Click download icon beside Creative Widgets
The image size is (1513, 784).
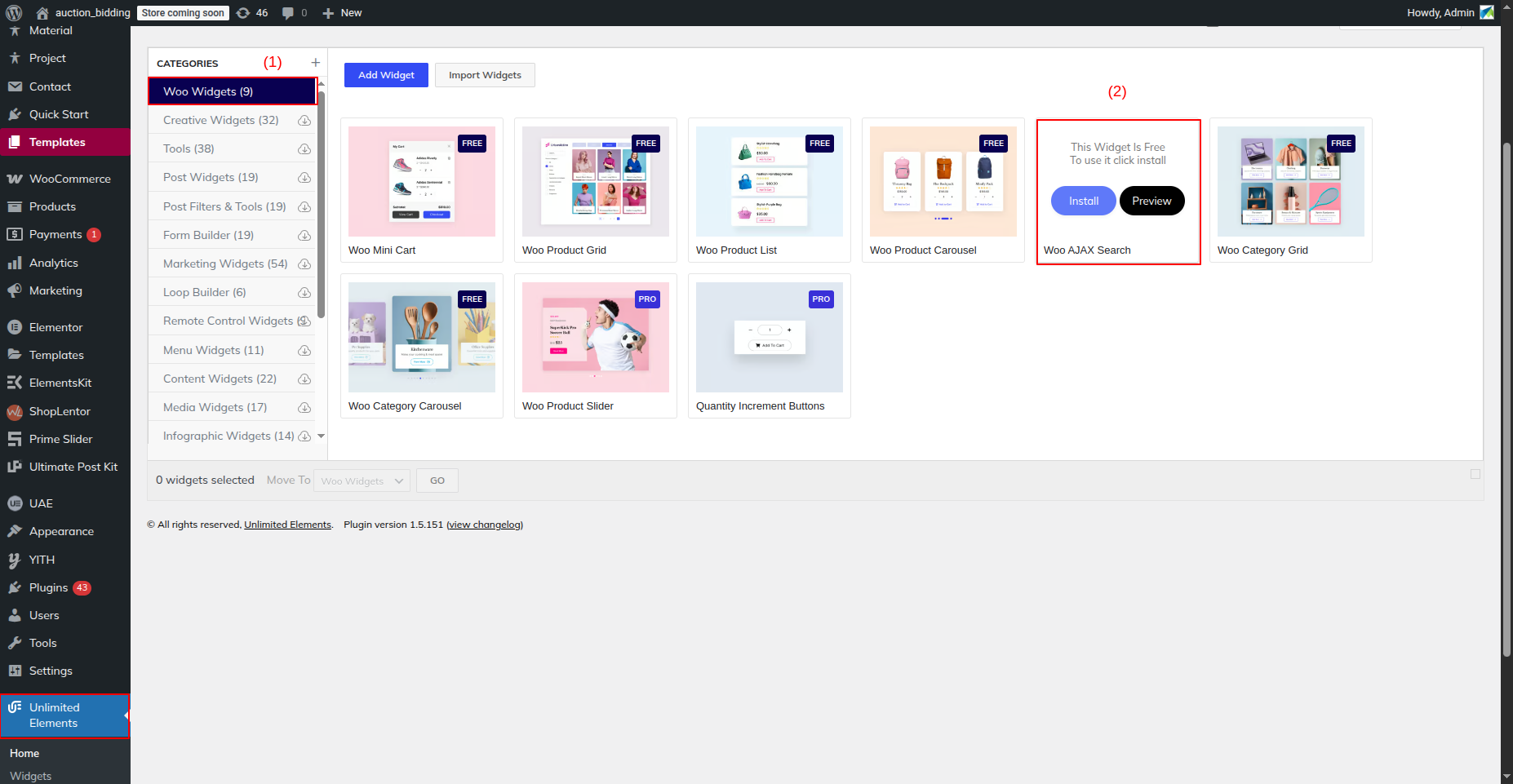[304, 121]
